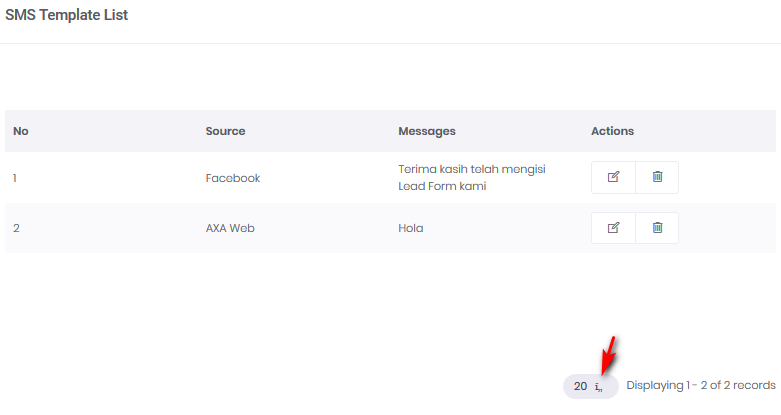Image resolution: width=781 pixels, height=415 pixels.
Task: Click the SMS Template List heading
Action: tap(66, 16)
